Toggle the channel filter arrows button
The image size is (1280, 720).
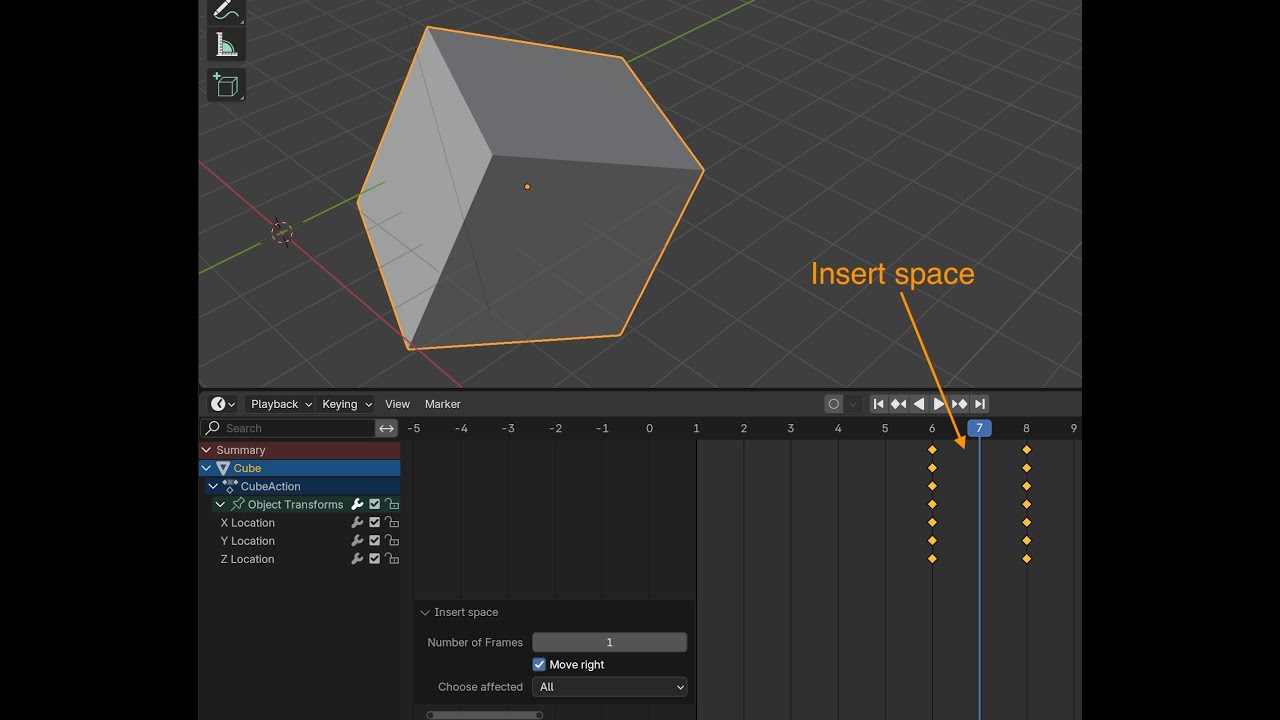tap(387, 428)
